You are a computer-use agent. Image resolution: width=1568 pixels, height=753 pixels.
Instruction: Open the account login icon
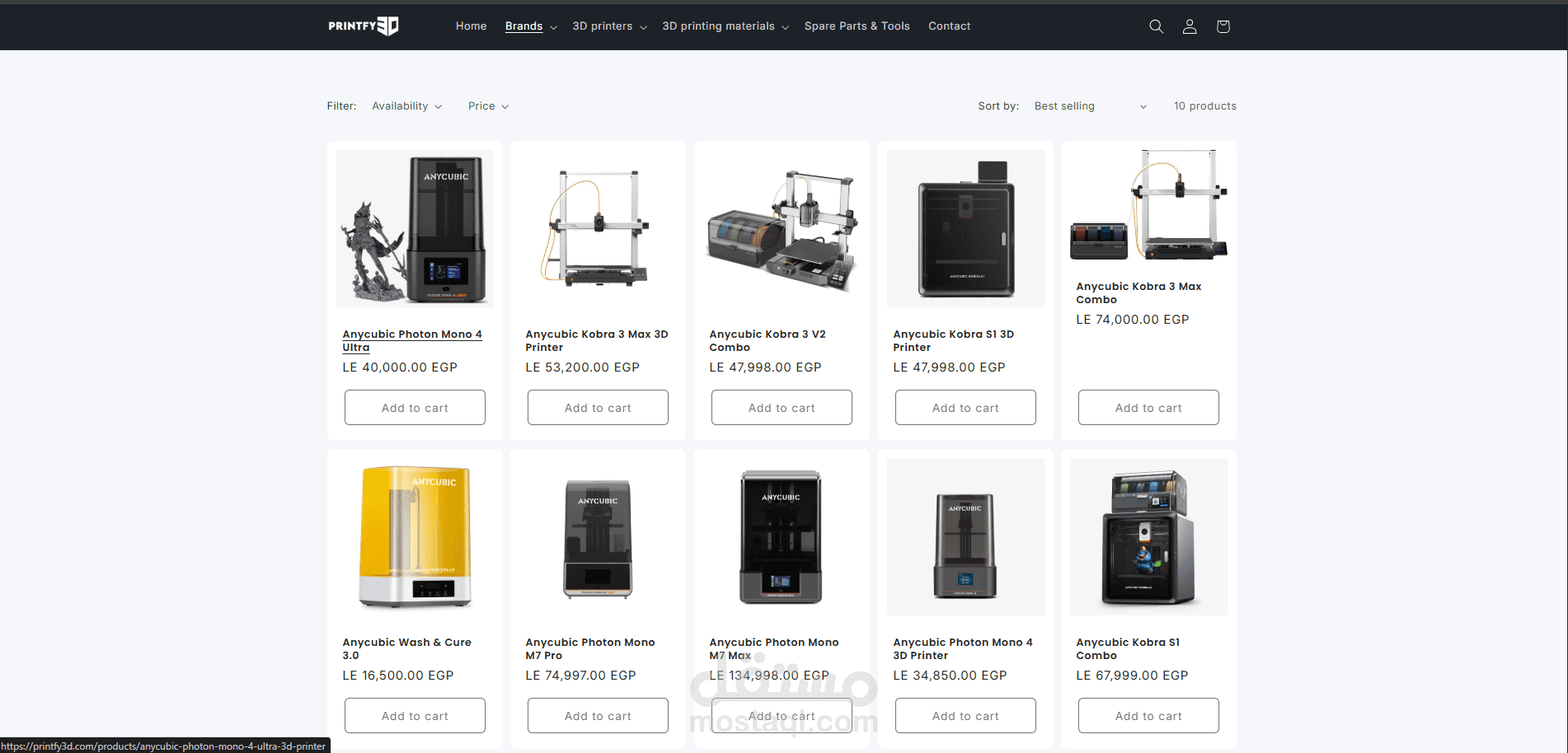pyautogui.click(x=1190, y=26)
